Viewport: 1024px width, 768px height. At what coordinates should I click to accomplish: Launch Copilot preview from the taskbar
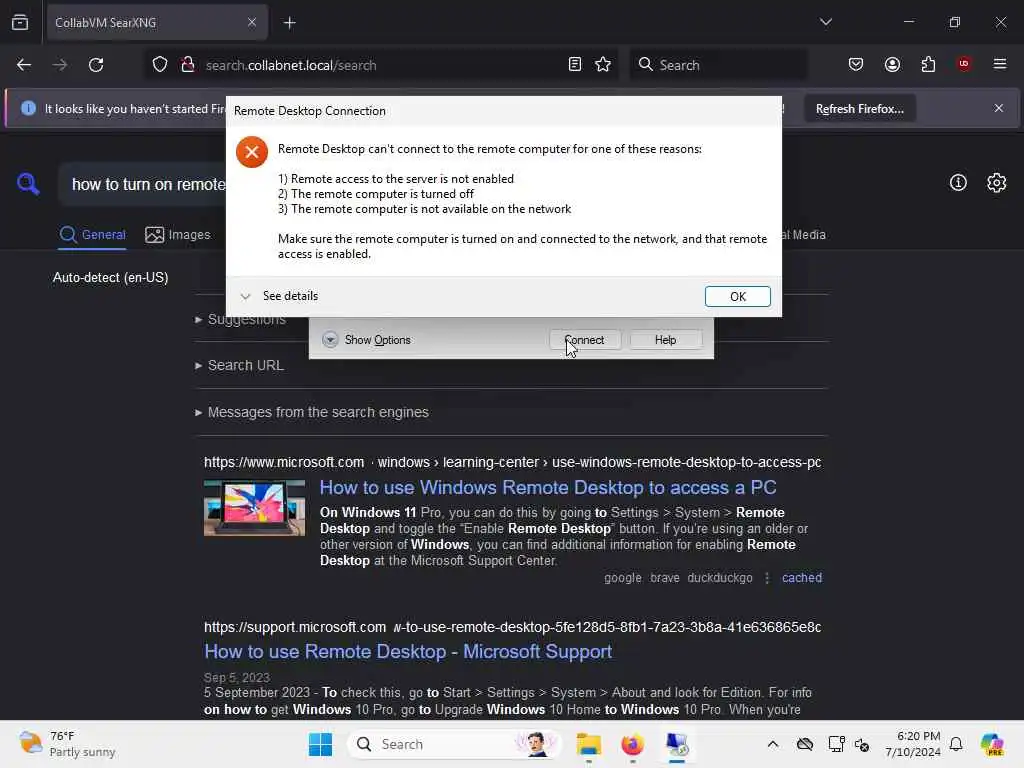point(992,744)
